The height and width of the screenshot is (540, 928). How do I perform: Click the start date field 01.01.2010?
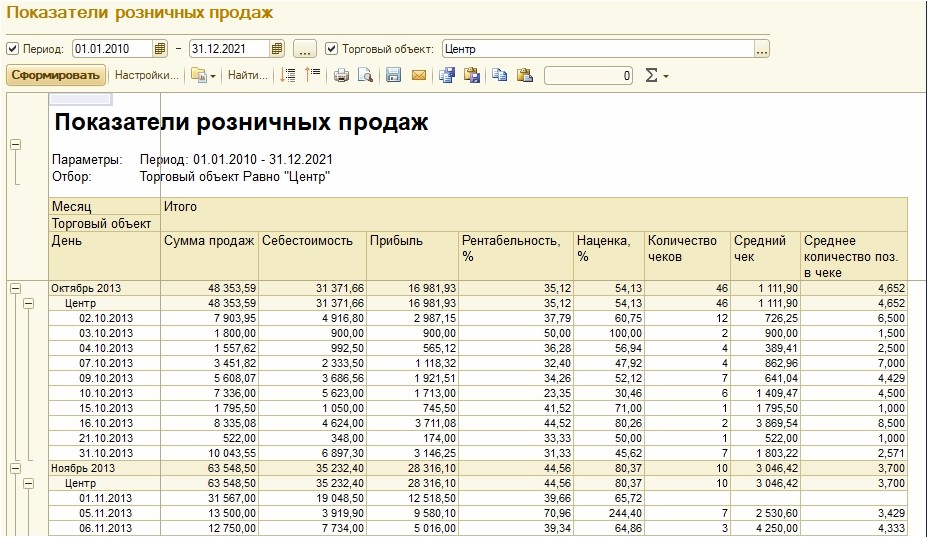113,49
